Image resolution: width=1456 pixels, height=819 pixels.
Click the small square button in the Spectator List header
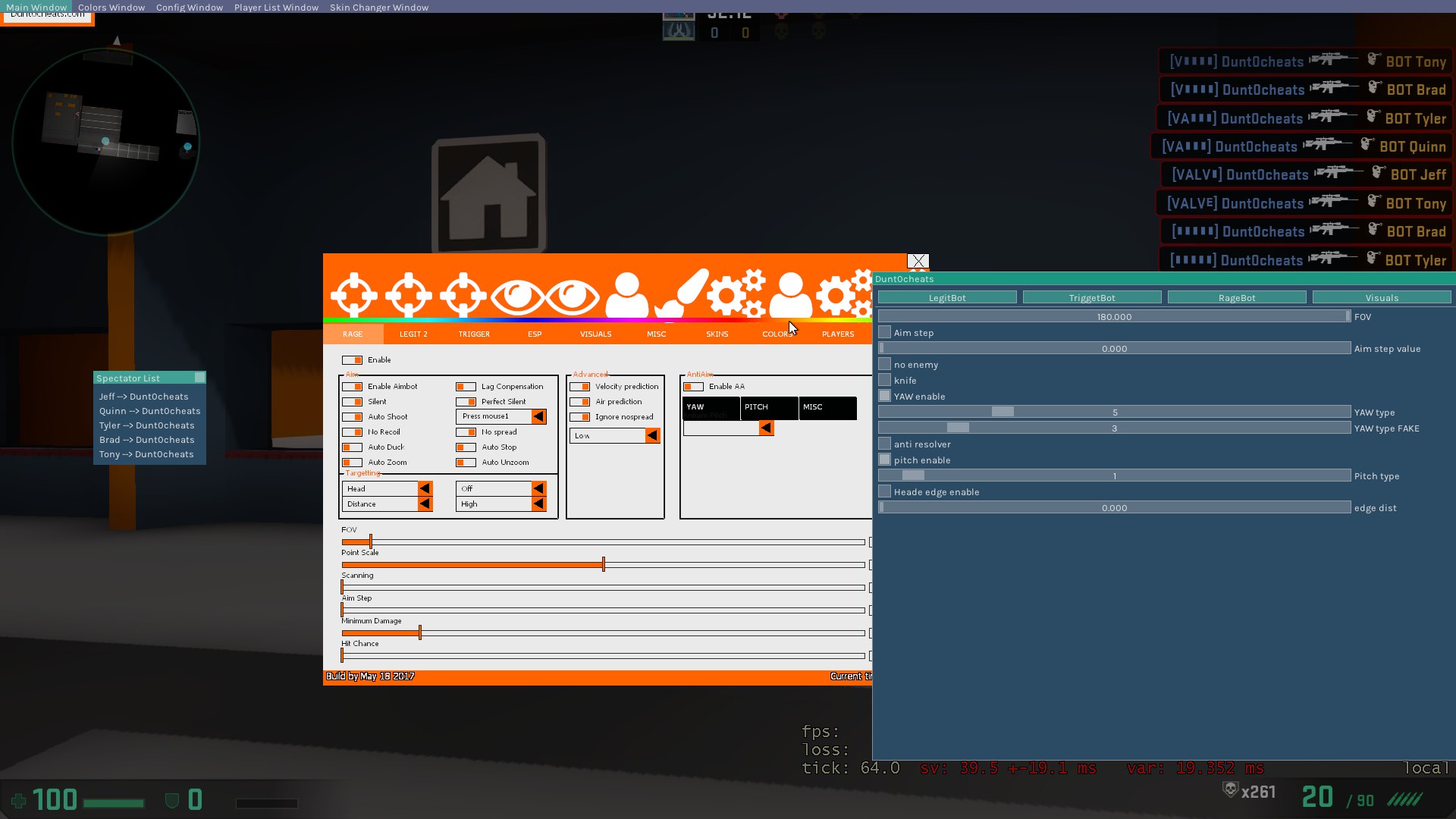point(199,378)
